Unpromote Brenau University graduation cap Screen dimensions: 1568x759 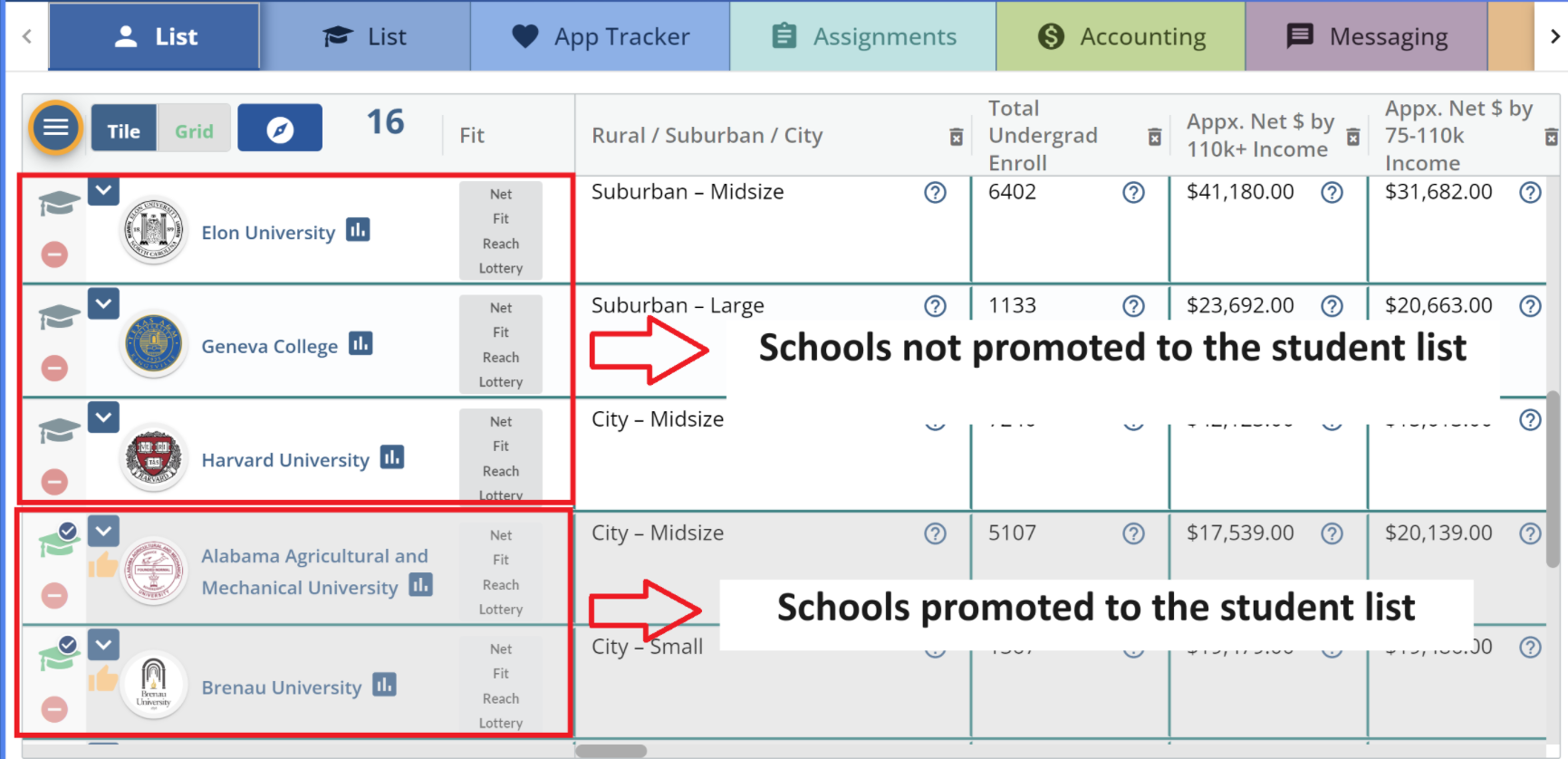[60, 656]
